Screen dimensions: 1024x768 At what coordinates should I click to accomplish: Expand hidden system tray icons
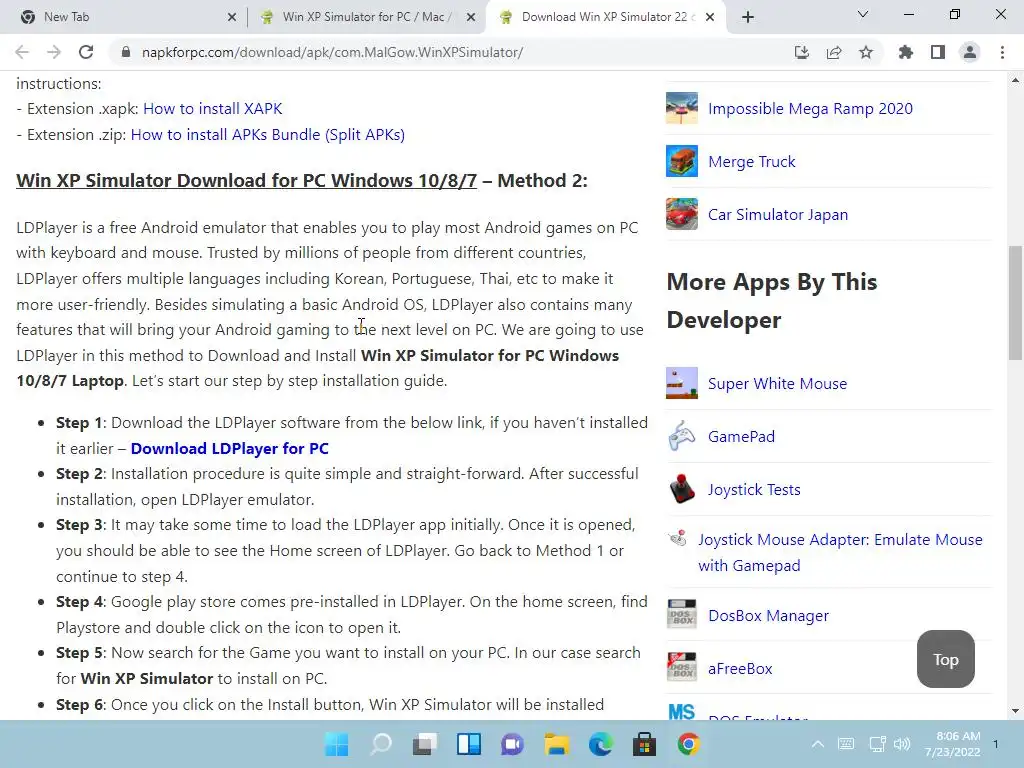click(x=818, y=744)
